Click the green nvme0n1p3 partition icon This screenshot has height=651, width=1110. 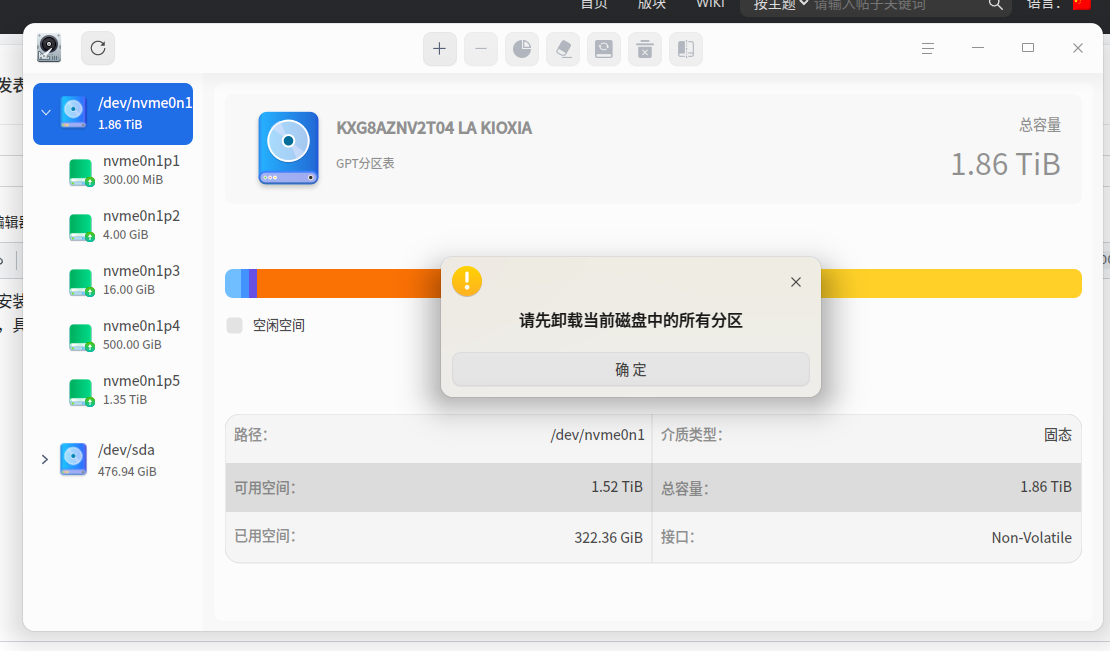[81, 282]
